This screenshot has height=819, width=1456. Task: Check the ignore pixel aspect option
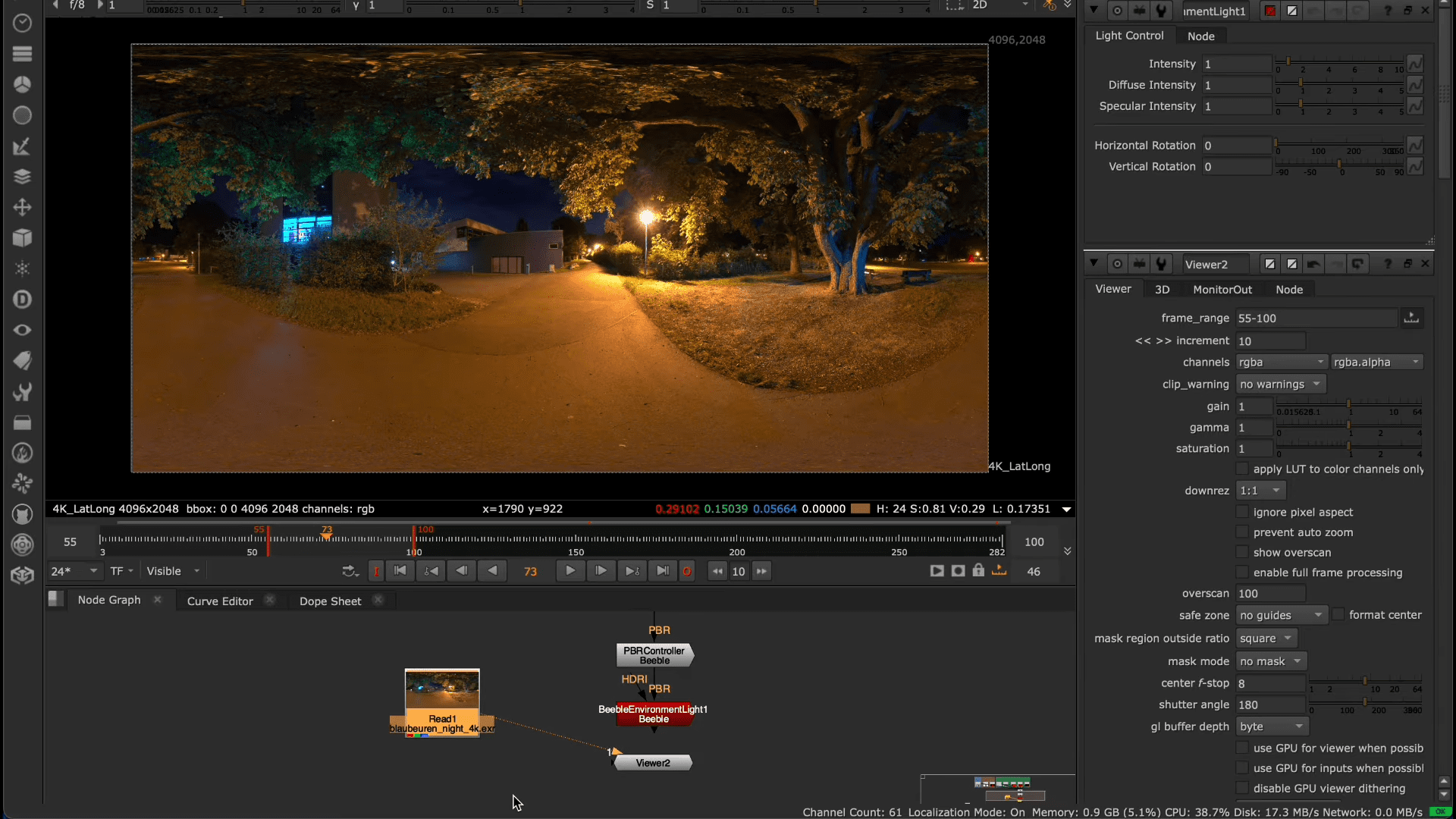(x=1242, y=512)
